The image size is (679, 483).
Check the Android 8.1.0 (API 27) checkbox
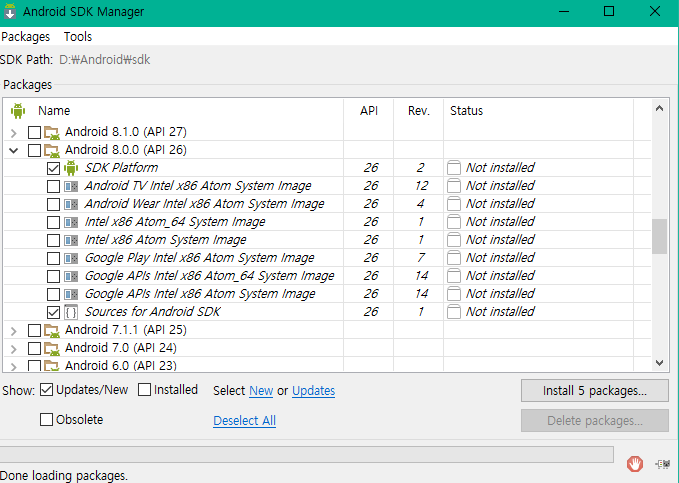[x=34, y=132]
